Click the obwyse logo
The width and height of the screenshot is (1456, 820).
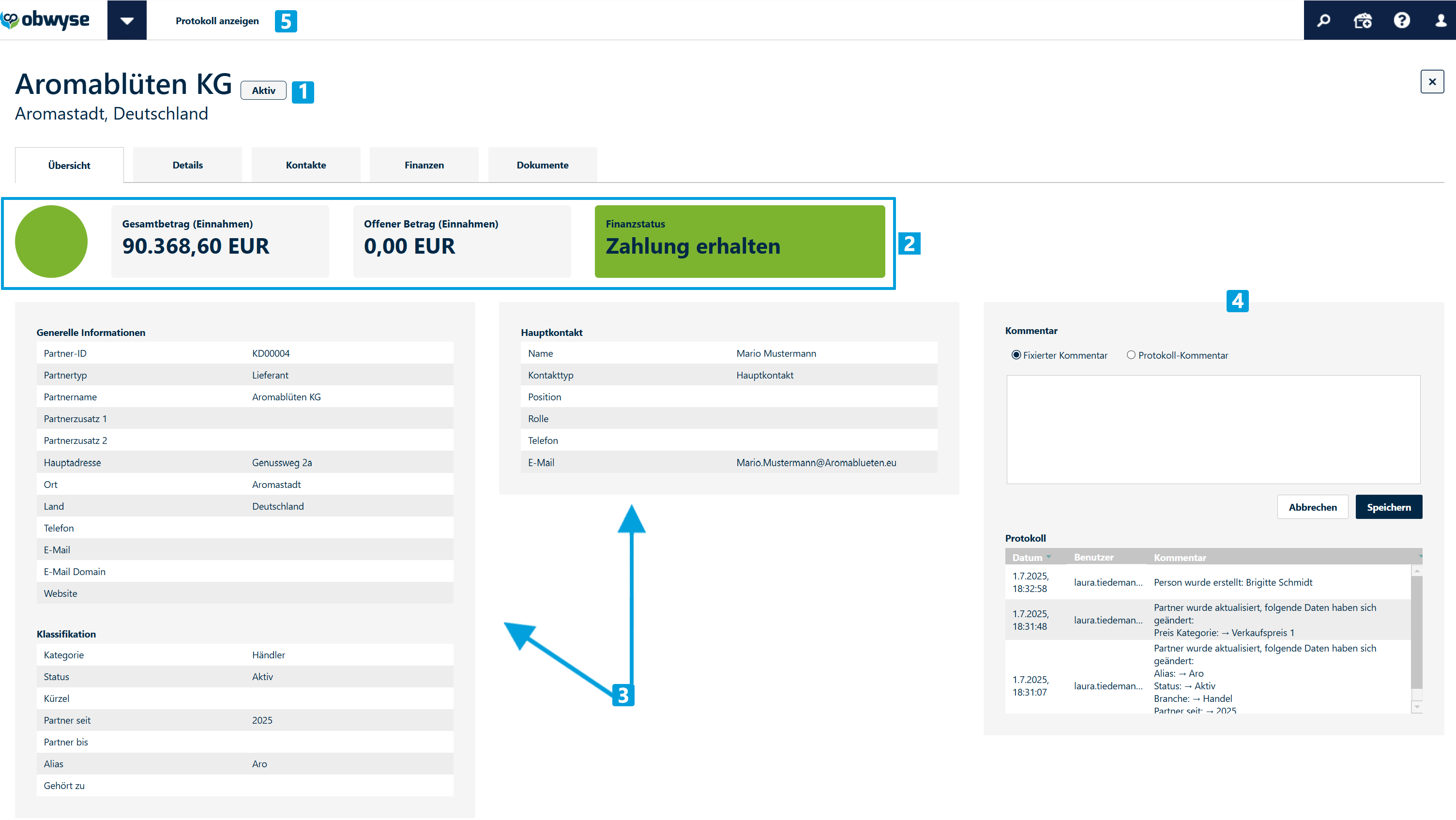point(45,20)
